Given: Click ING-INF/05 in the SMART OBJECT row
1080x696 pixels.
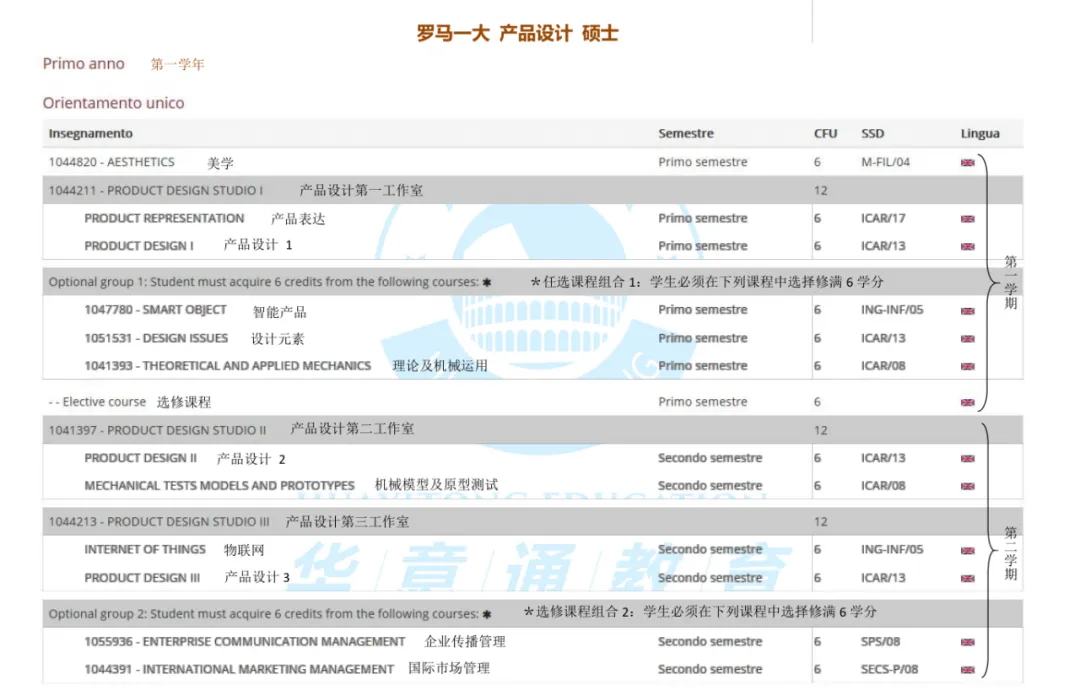Looking at the screenshot, I should 892,309.
